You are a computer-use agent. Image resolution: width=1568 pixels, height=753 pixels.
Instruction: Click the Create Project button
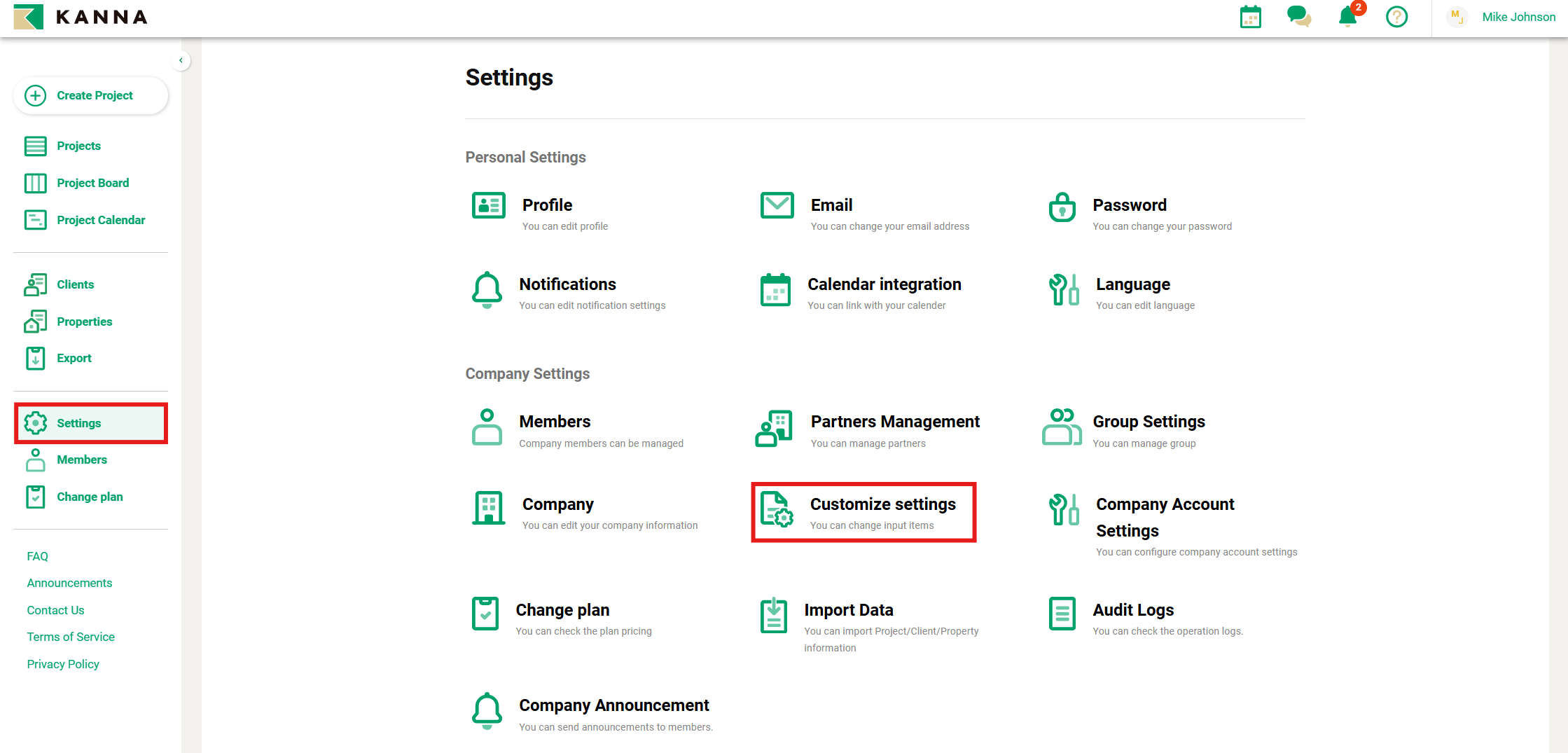point(90,95)
